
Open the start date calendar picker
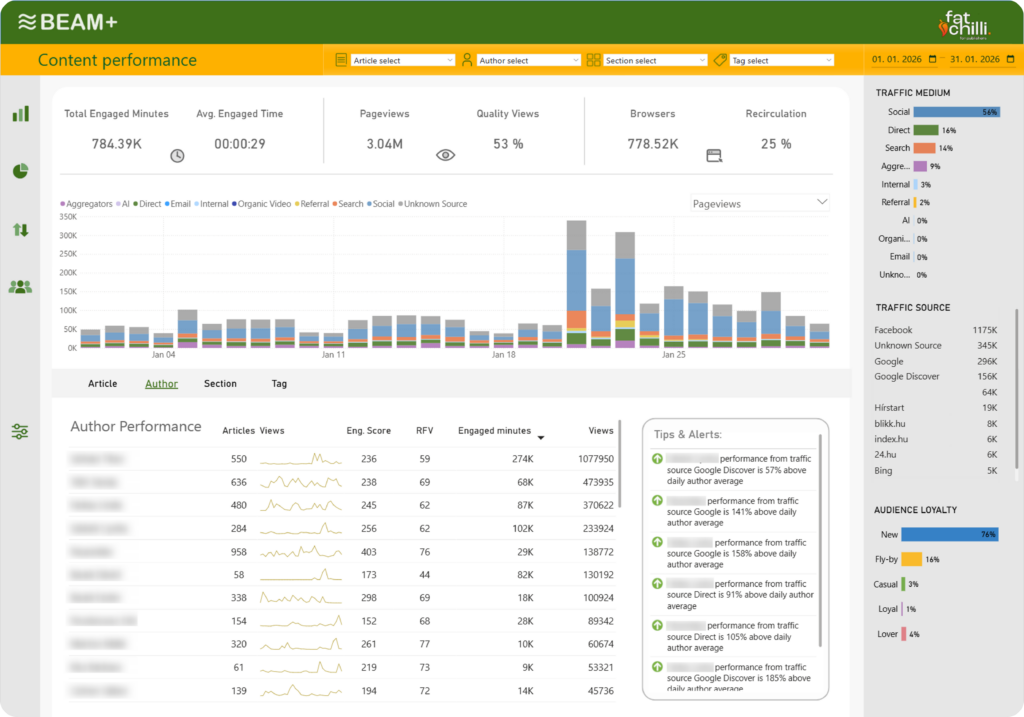(933, 60)
